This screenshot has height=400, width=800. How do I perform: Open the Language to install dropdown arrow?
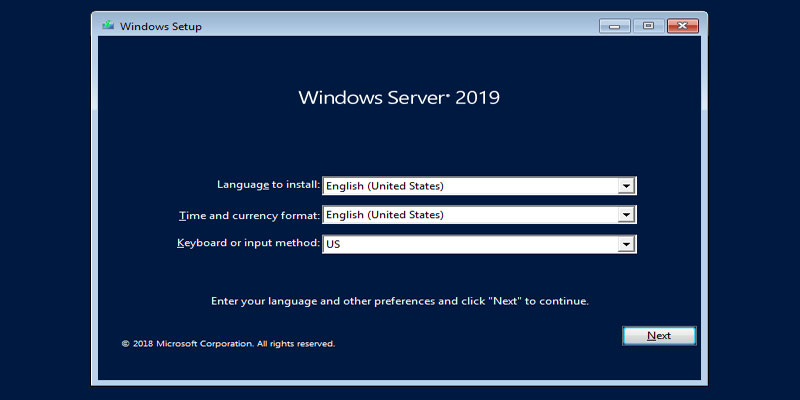tap(626, 186)
